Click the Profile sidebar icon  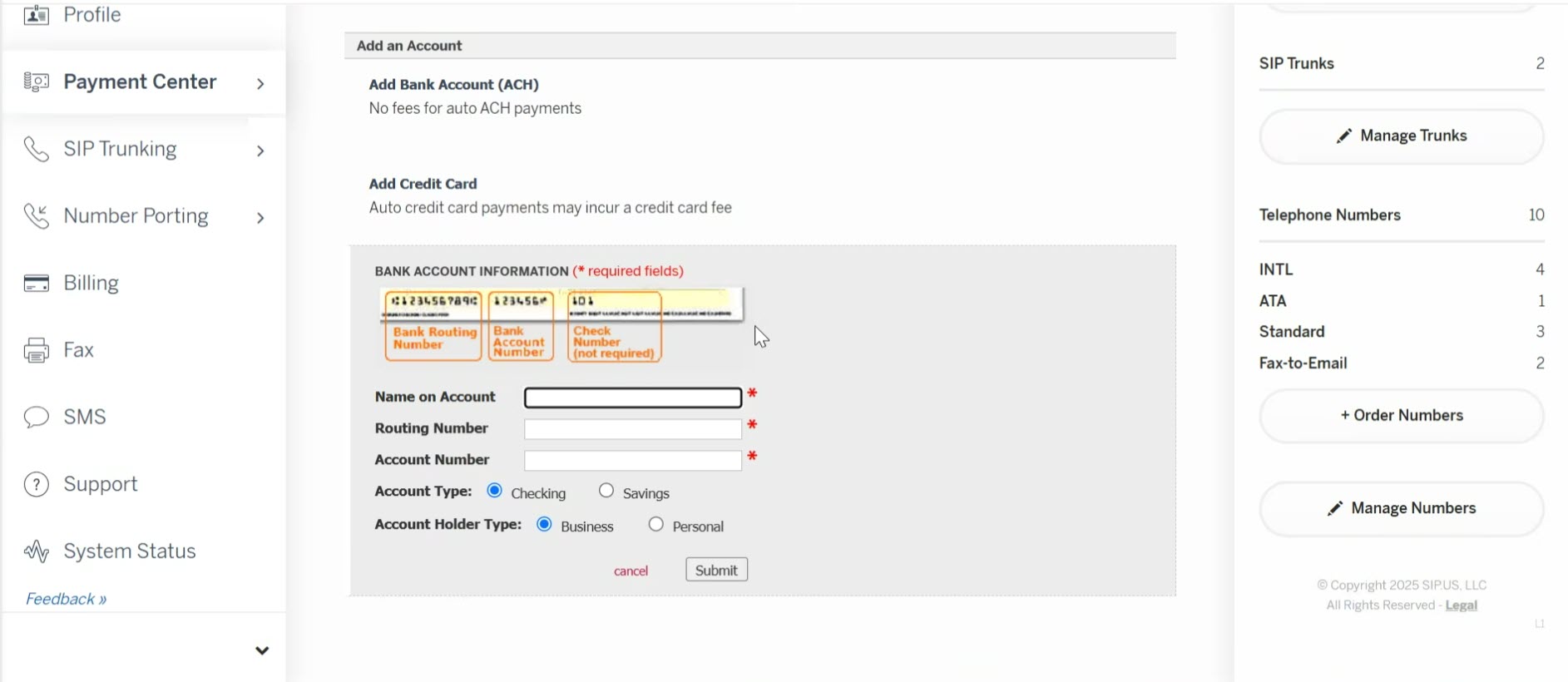pyautogui.click(x=36, y=14)
